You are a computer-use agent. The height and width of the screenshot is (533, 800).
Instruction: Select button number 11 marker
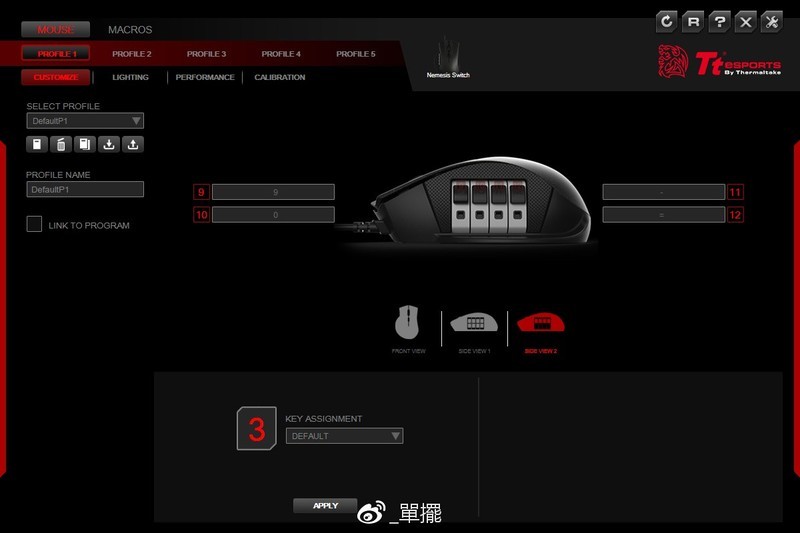[x=735, y=192]
